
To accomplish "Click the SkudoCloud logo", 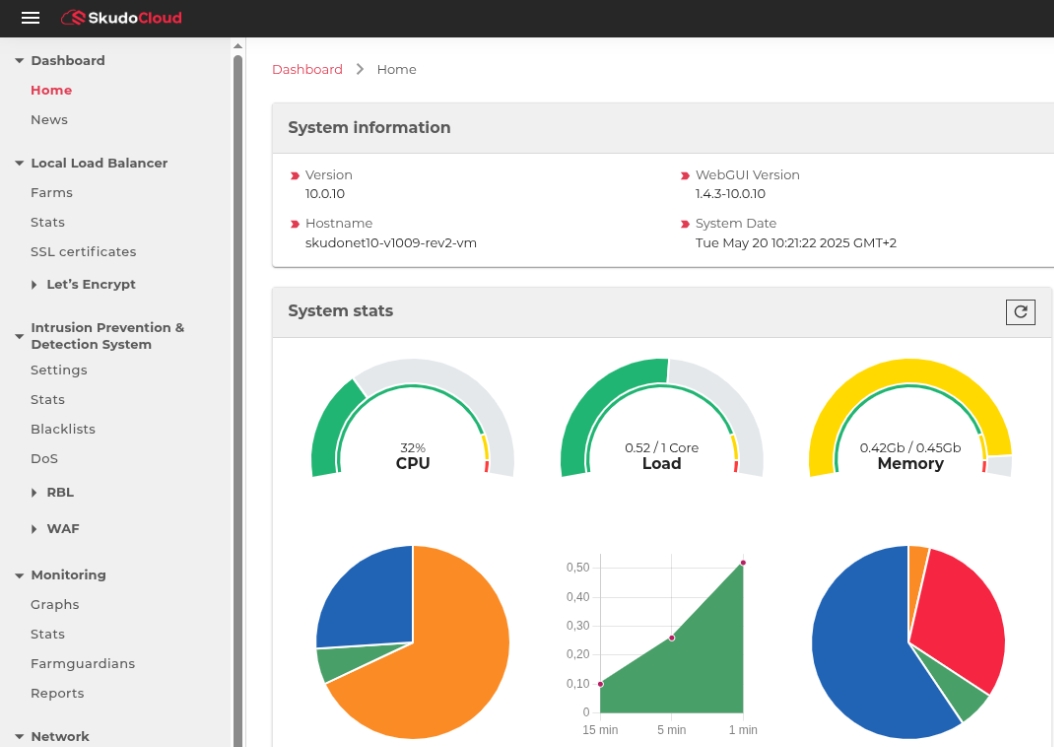I will coord(121,18).
